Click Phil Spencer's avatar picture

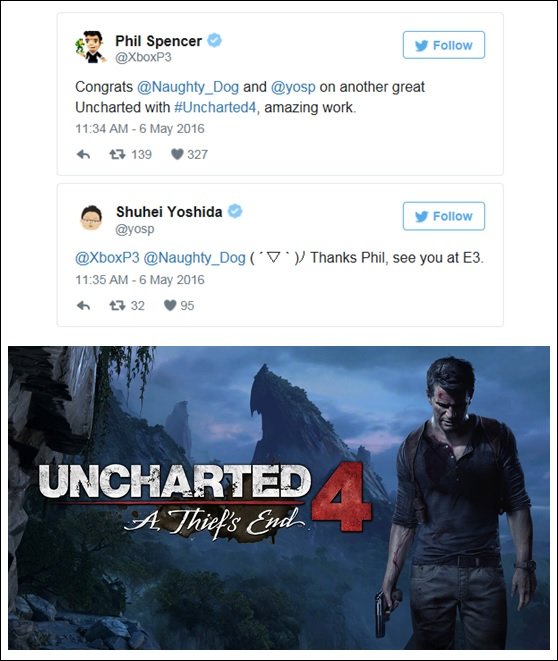point(91,47)
